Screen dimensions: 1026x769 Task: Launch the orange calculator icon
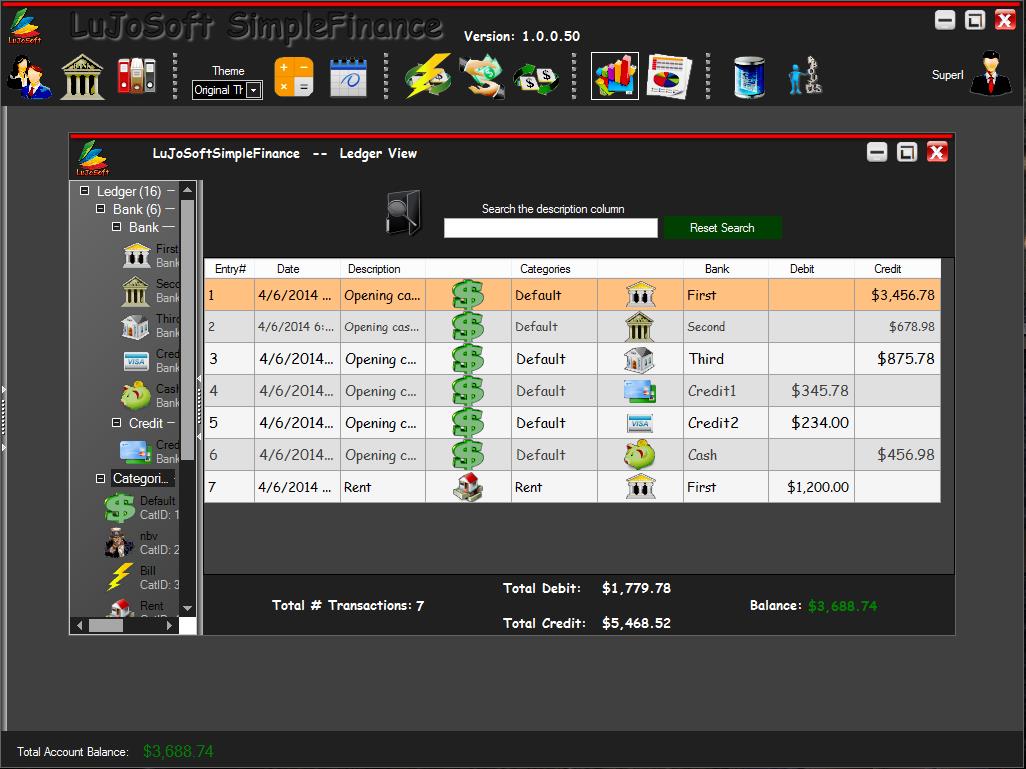tap(294, 77)
